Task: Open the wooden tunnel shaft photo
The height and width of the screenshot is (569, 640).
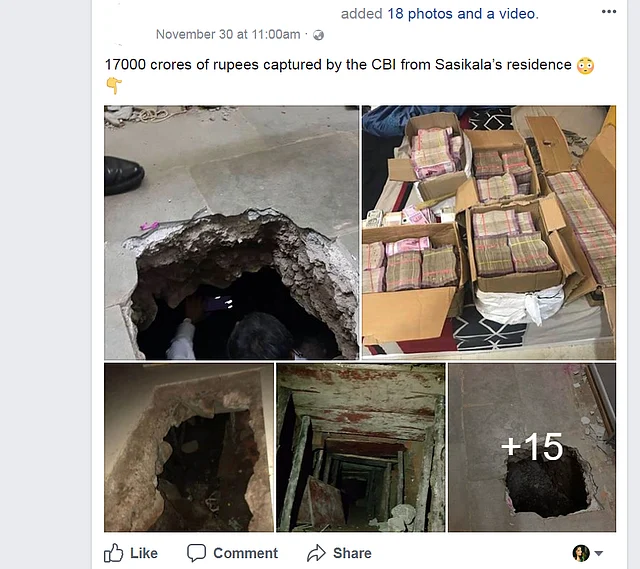Action: pyautogui.click(x=361, y=447)
